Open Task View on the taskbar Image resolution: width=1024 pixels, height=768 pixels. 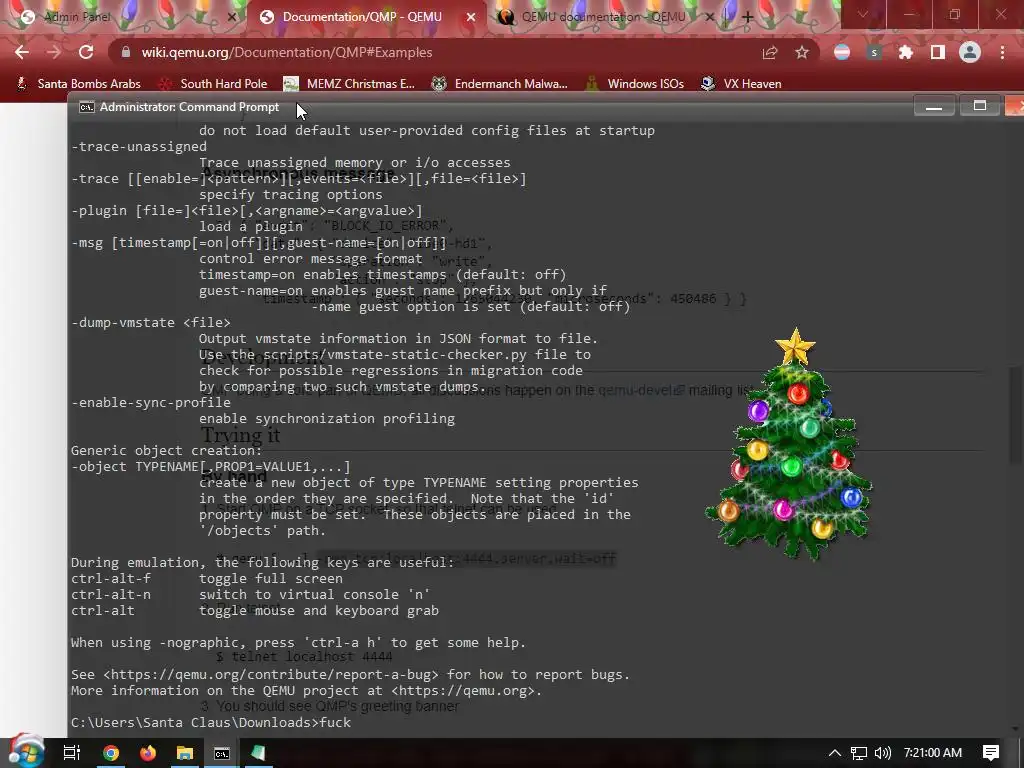[72, 753]
